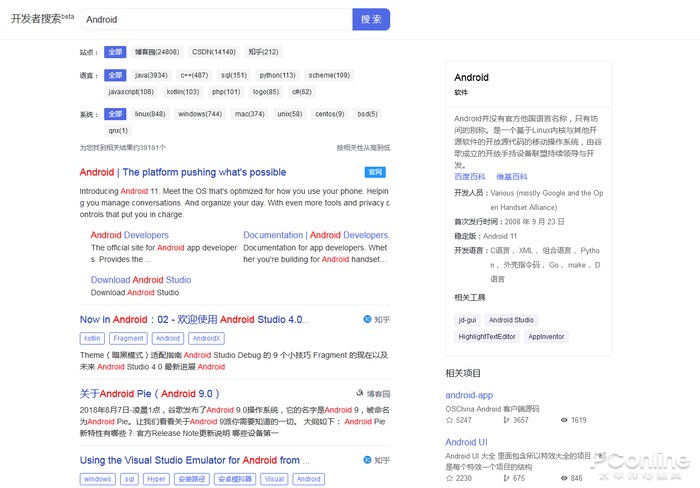Click watch eye icon with 1619
700x488 pixels.
coord(564,420)
